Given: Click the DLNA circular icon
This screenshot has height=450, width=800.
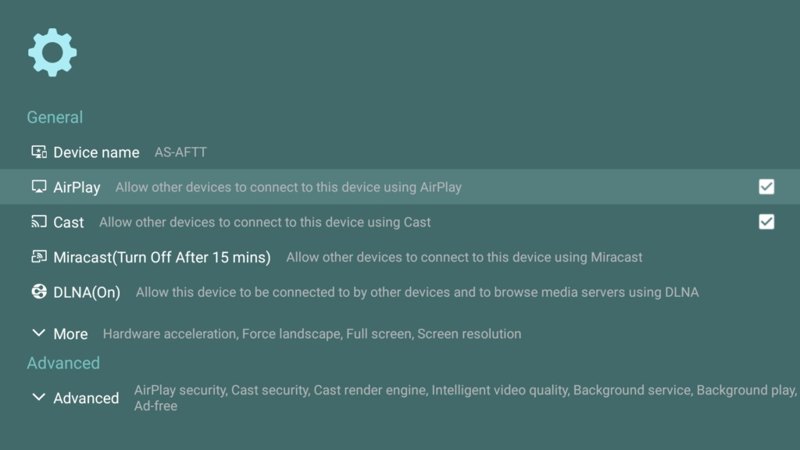Looking at the screenshot, I should click(x=39, y=292).
